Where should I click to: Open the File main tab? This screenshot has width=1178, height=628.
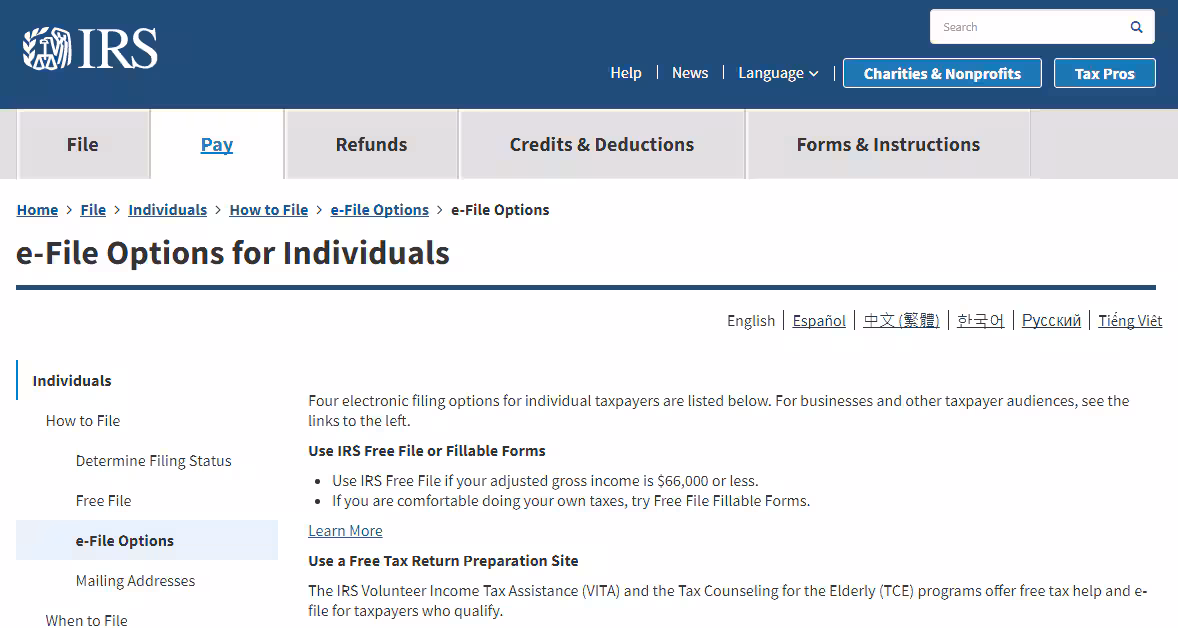[83, 144]
